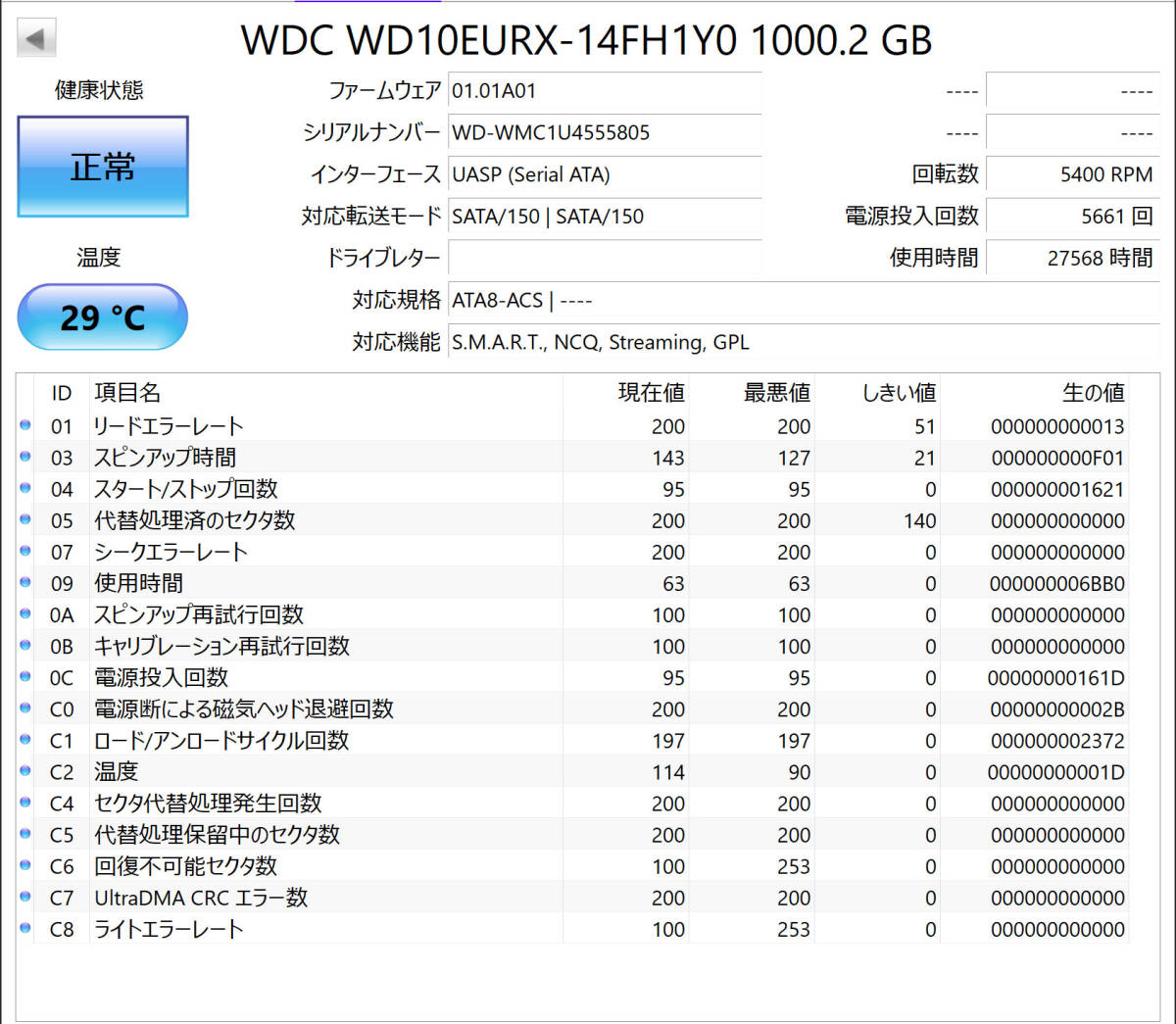Click the 正常 health status button
1176x1024 pixels.
pyautogui.click(x=103, y=167)
